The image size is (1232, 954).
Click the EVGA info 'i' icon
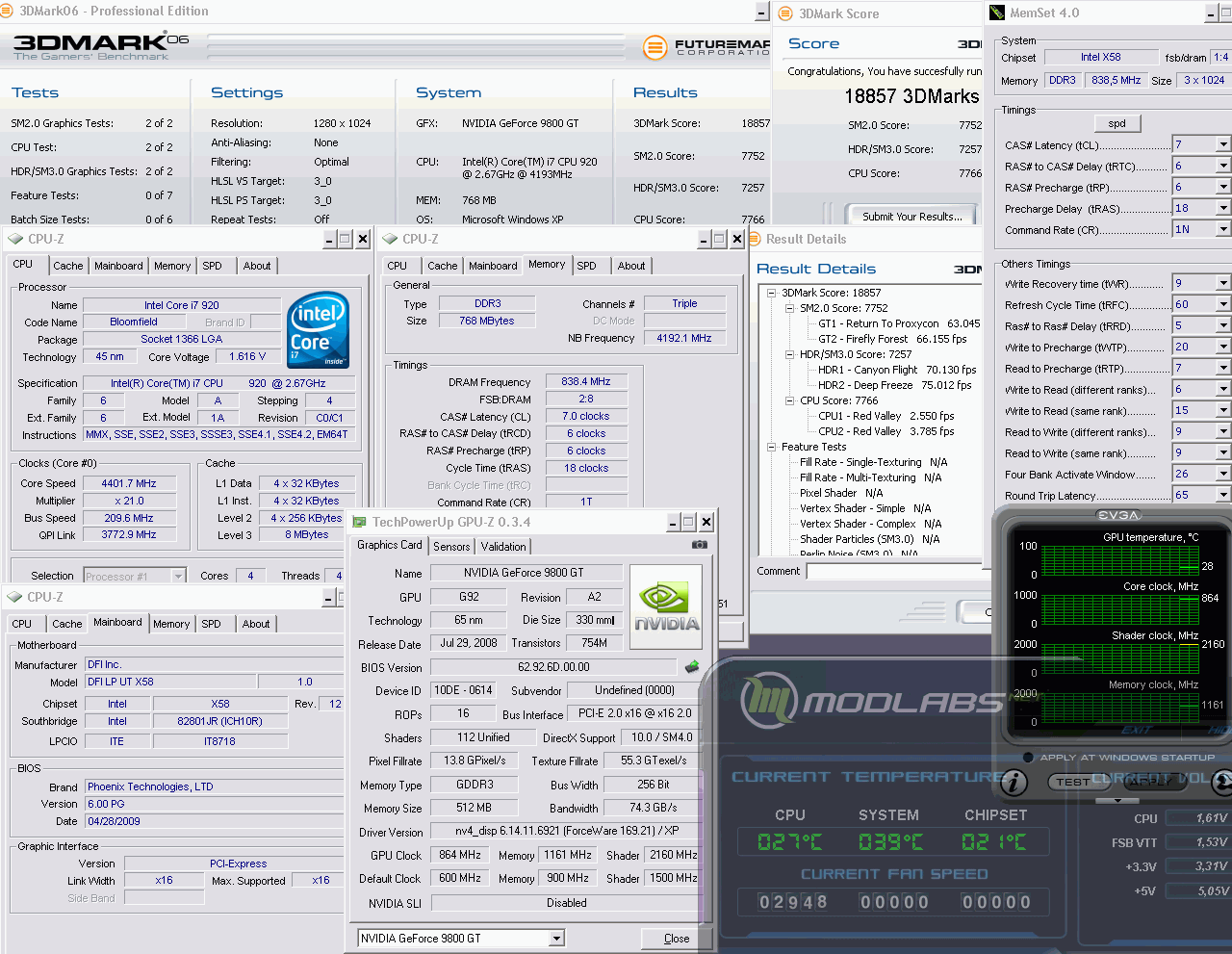pyautogui.click(x=1013, y=783)
